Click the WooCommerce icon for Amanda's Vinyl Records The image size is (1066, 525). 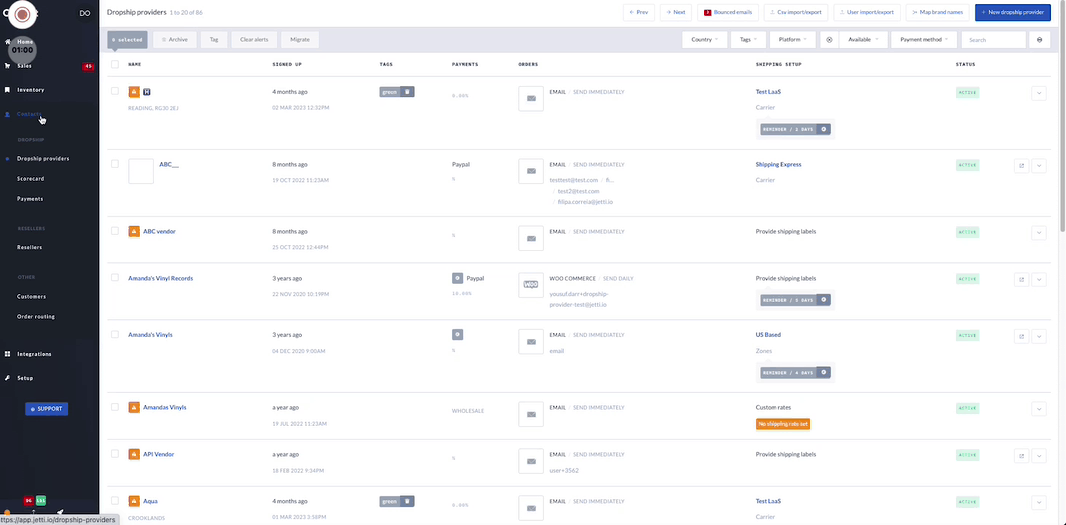pos(531,285)
